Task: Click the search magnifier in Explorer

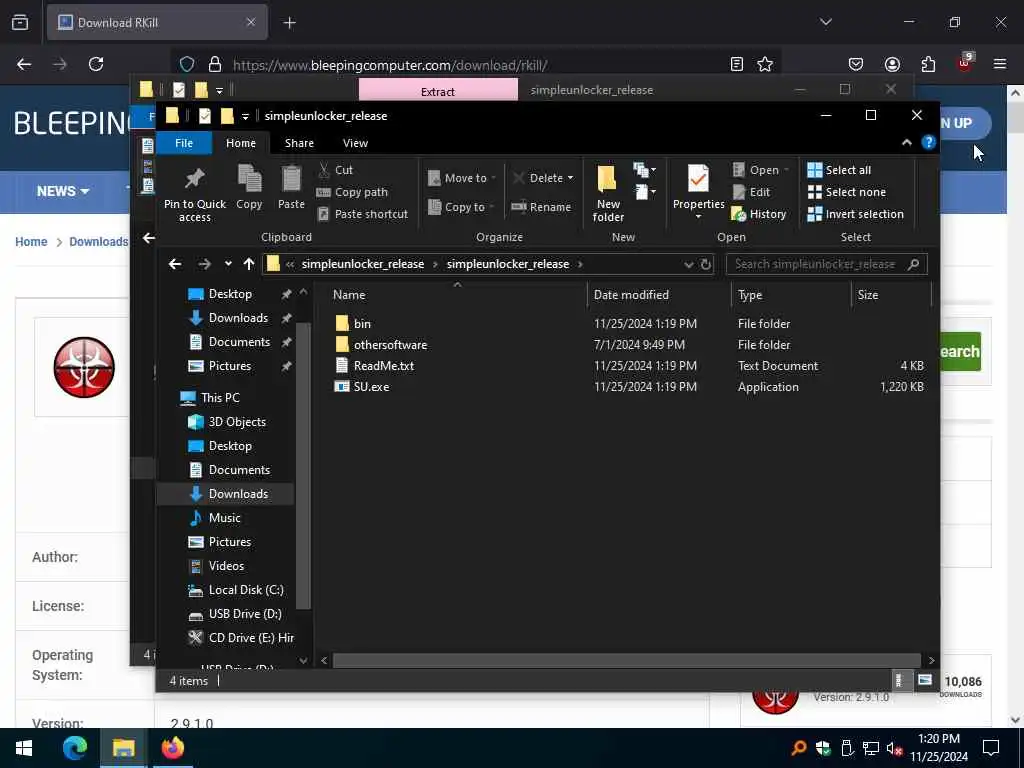Action: point(914,264)
